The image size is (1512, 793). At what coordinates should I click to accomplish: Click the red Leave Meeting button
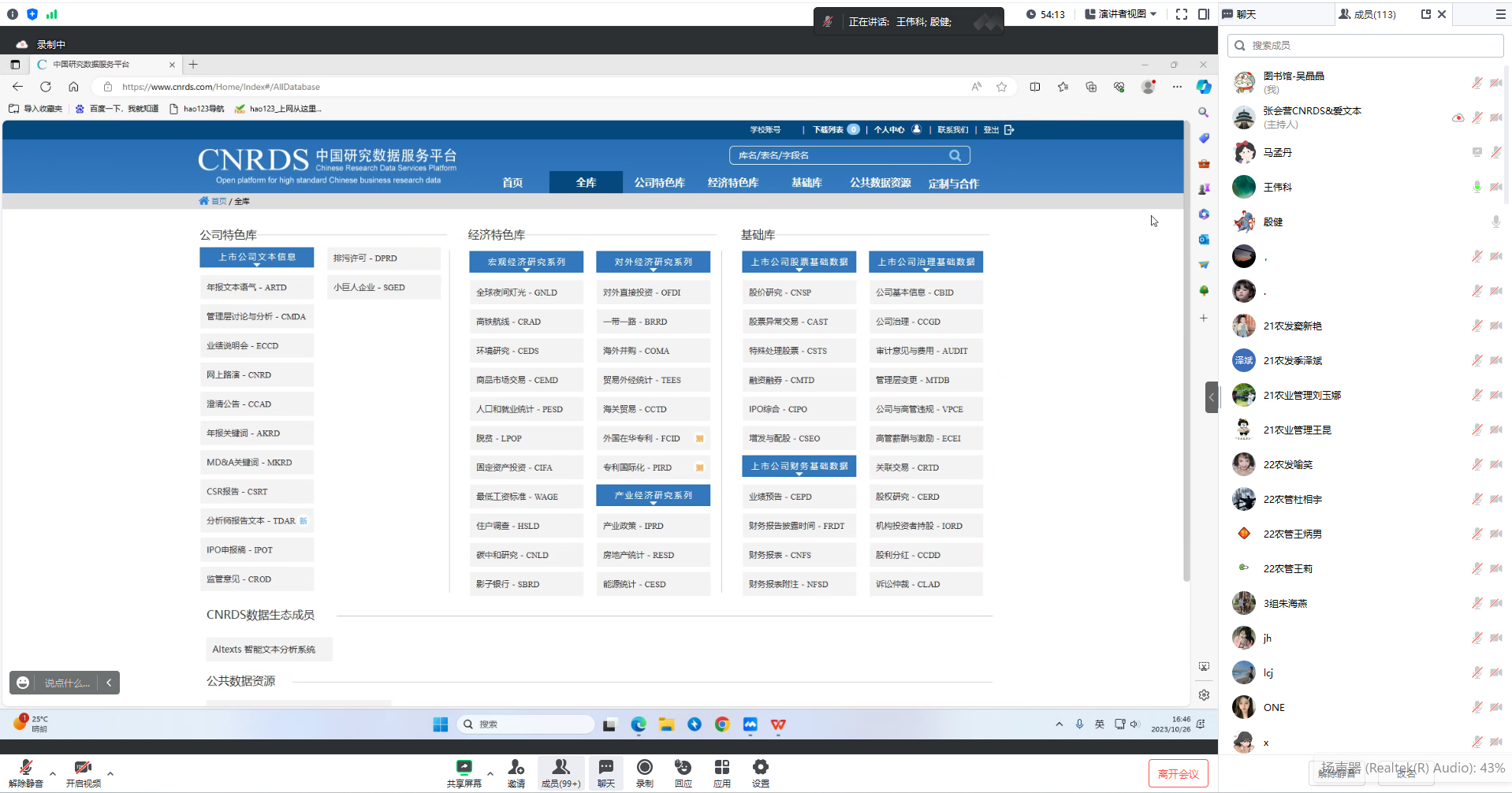click(1178, 774)
